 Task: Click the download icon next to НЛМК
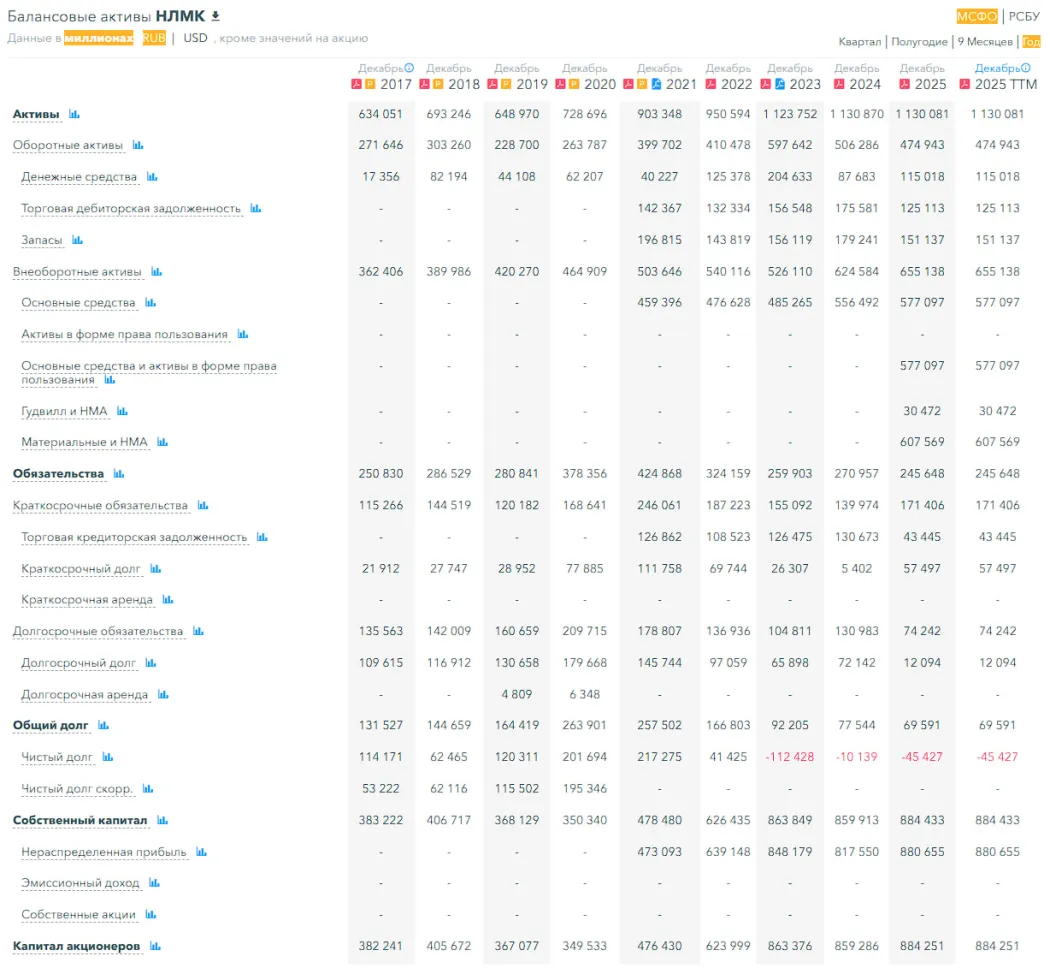215,16
